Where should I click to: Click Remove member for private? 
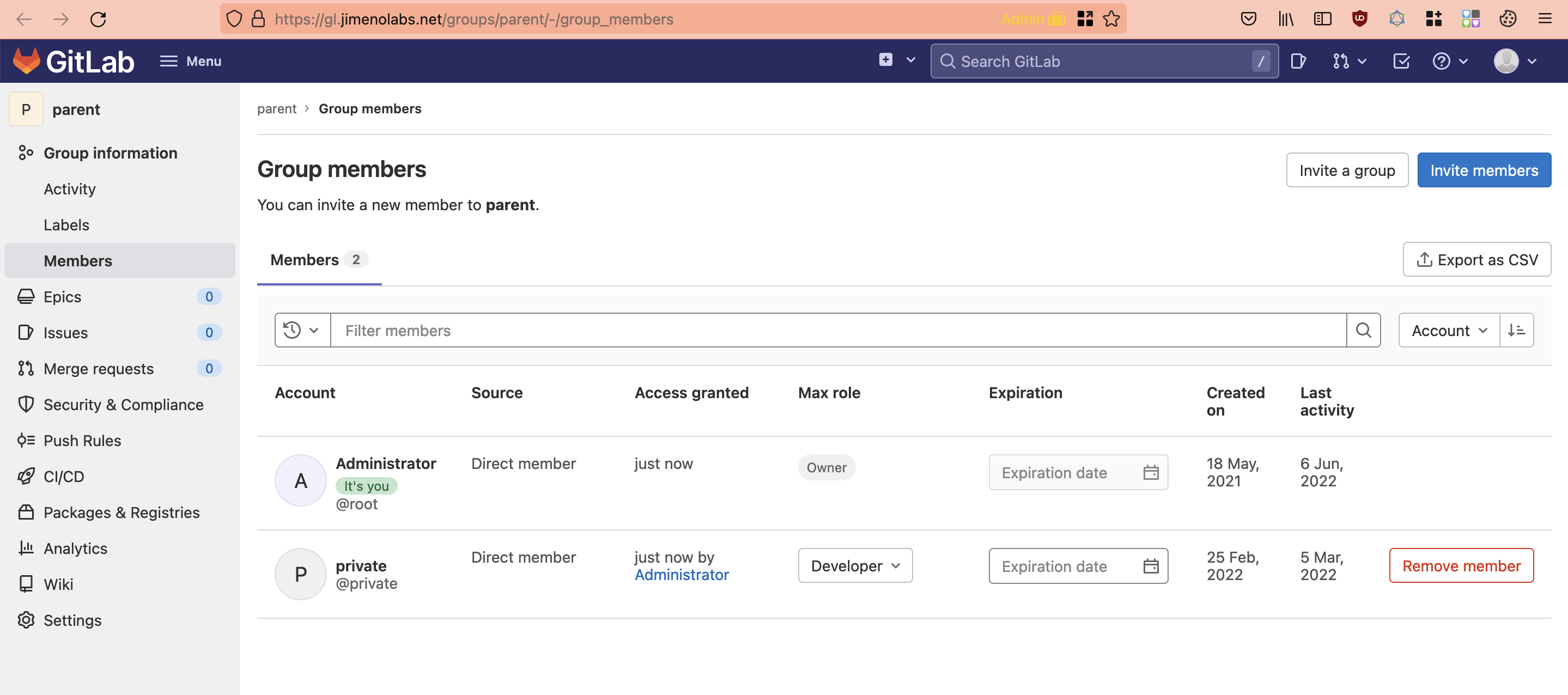(1460, 566)
